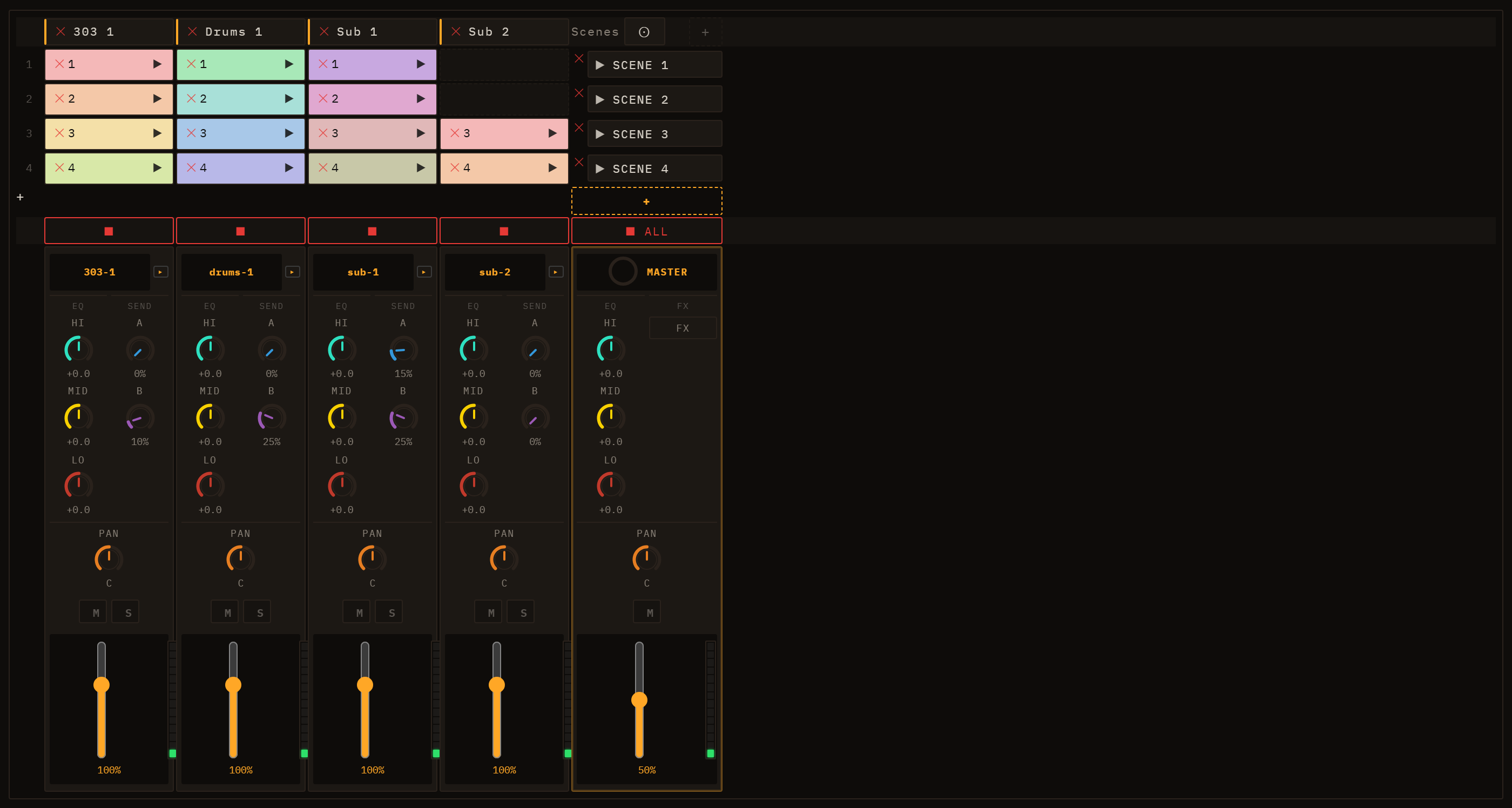Viewport: 1512px width, 808px height.
Task: Mute the 303-1 channel
Action: point(93,612)
